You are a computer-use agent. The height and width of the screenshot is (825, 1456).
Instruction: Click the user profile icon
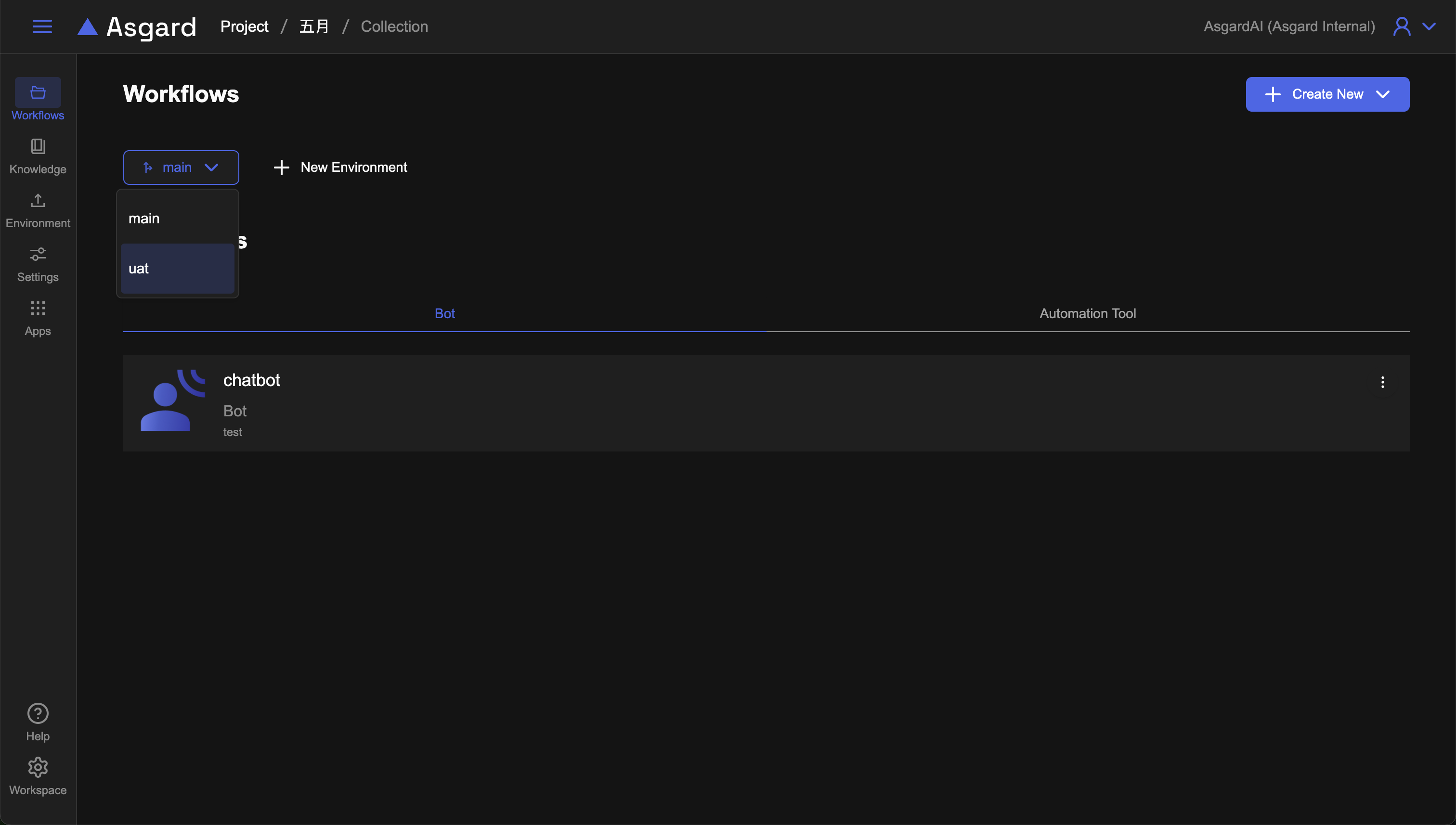1401,26
